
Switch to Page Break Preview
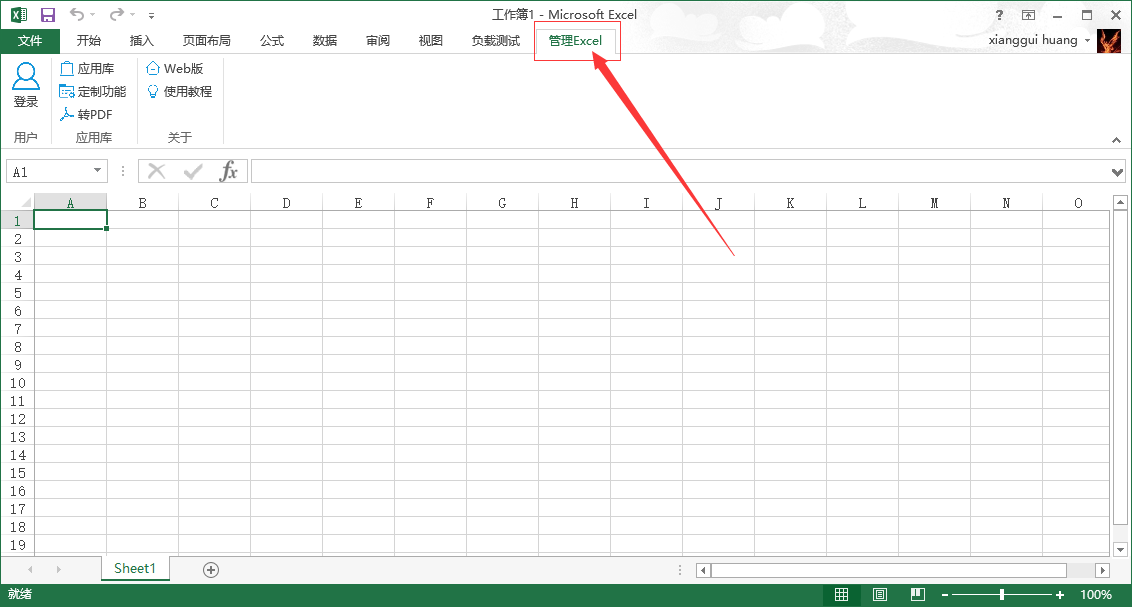pyautogui.click(x=918, y=595)
